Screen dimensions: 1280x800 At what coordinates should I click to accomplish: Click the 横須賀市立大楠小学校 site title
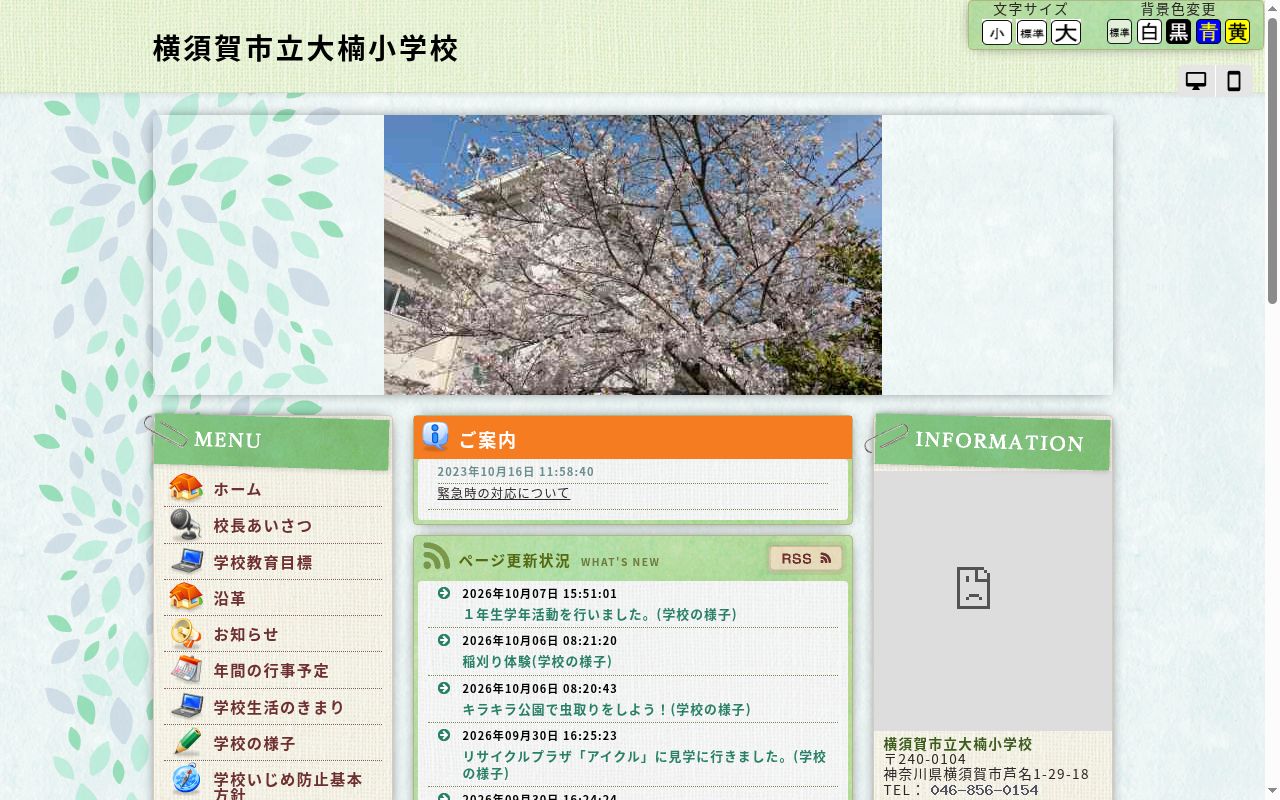click(306, 48)
